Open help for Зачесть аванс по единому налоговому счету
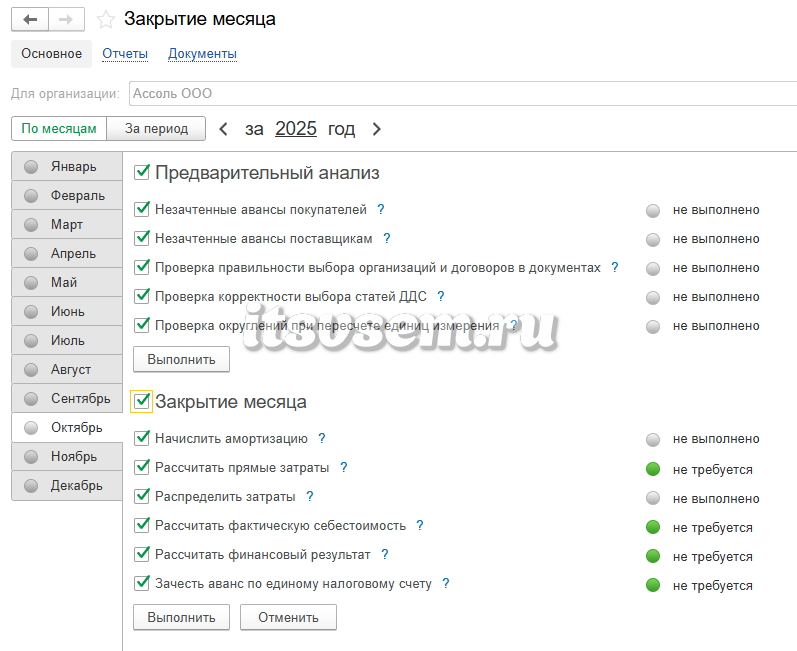This screenshot has height=651, width=797. click(x=446, y=583)
